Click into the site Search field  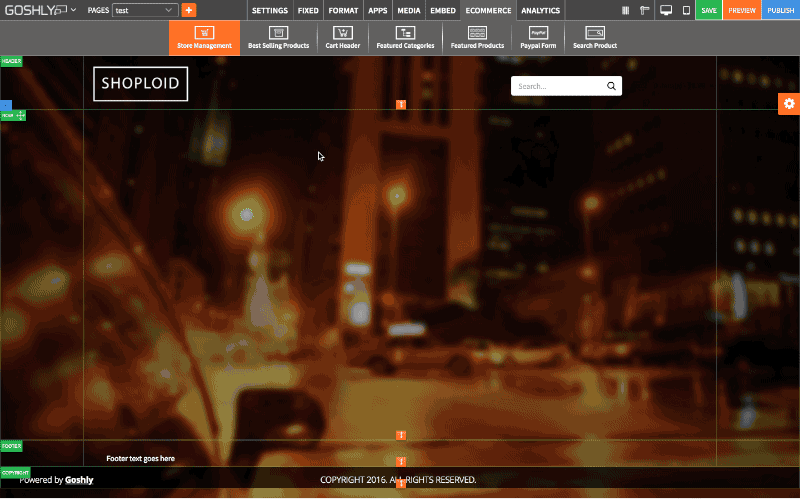coord(557,86)
